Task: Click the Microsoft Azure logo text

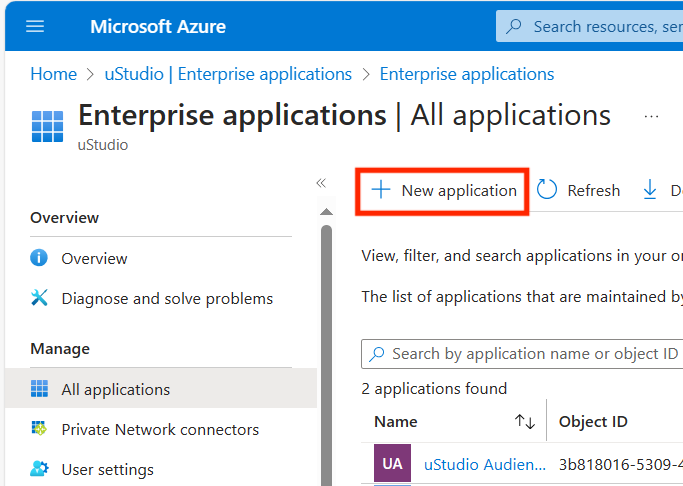Action: pos(158,27)
